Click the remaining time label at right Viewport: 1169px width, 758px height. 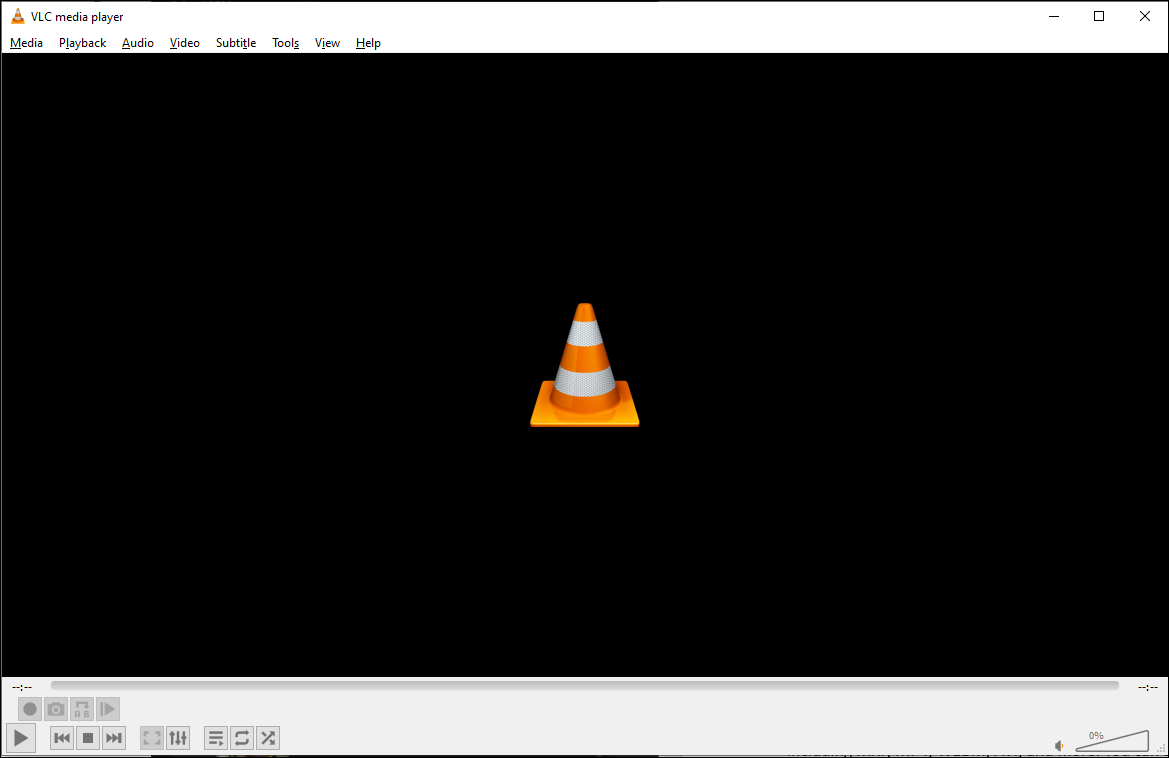pos(1147,686)
